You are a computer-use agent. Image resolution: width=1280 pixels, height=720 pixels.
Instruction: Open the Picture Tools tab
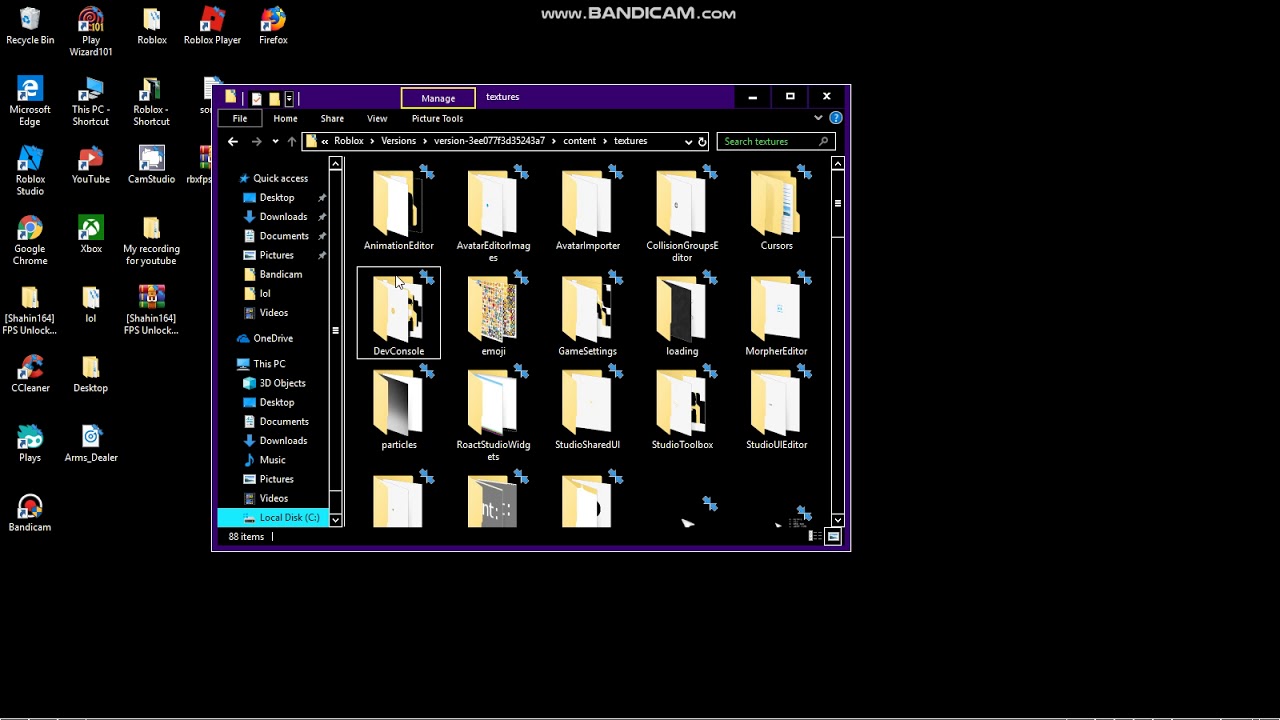[437, 118]
